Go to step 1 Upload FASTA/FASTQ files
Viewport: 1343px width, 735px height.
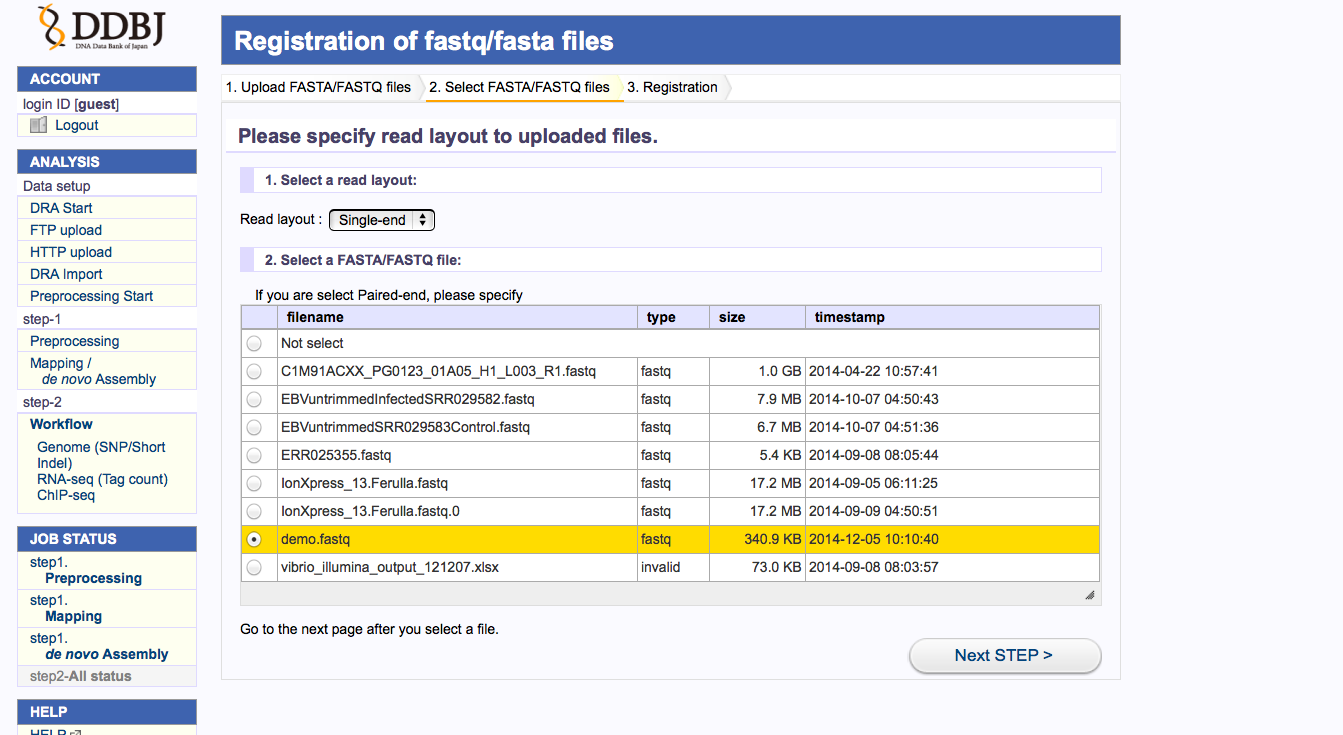(318, 87)
